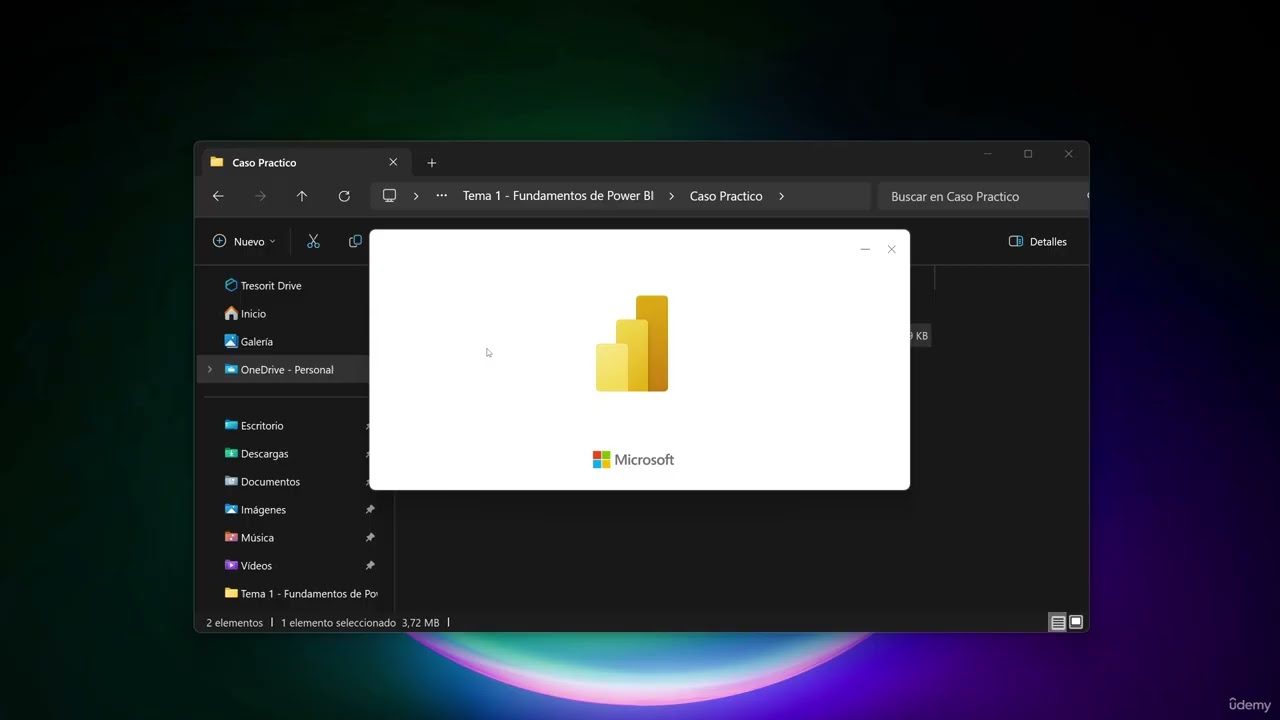Refresh the Caso Practico folder
This screenshot has height=720, width=1280.
pos(344,196)
